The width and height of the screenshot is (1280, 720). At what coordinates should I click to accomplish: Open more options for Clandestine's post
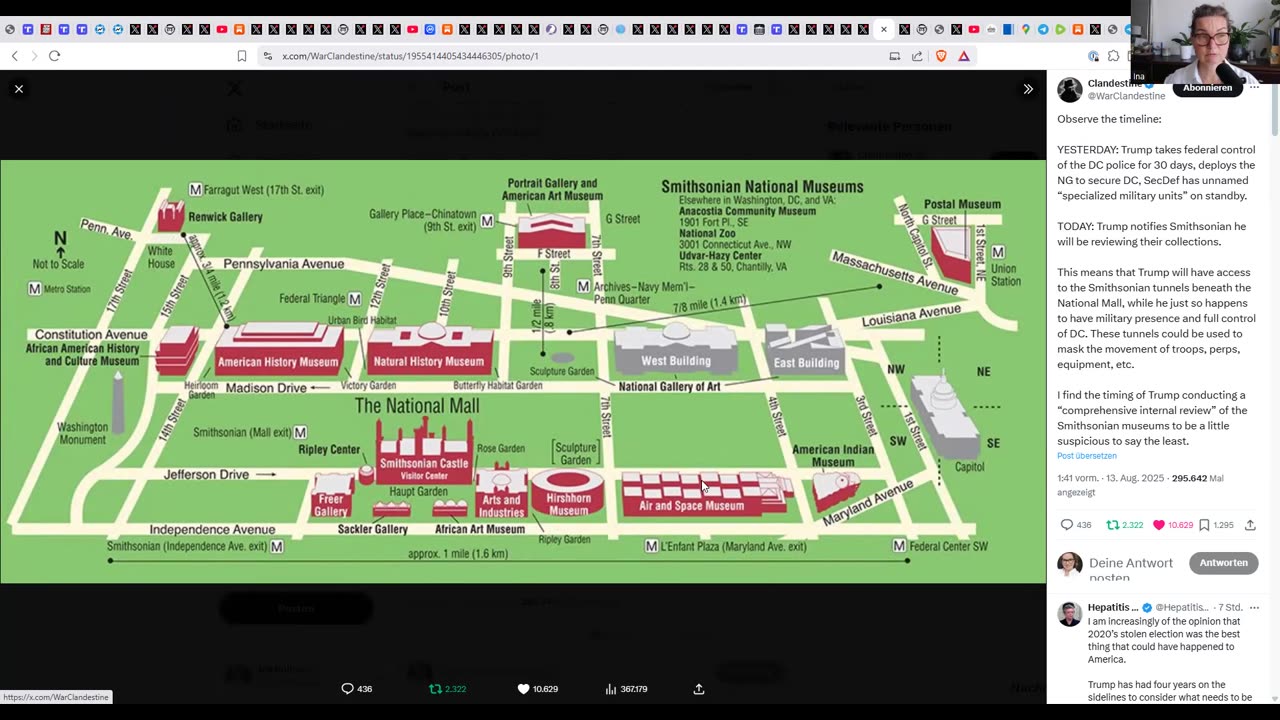[x=1254, y=88]
